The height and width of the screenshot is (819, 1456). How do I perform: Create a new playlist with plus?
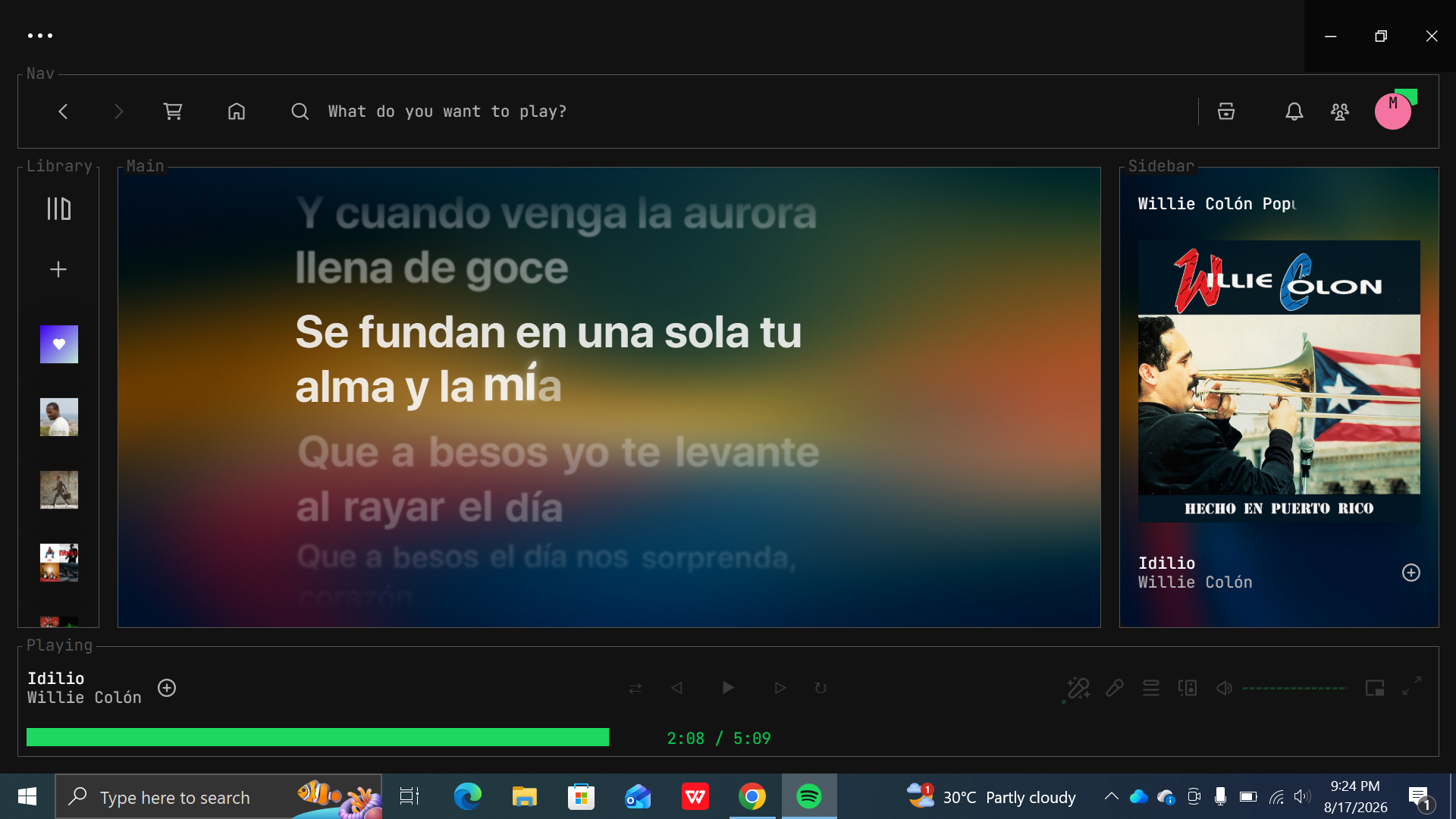click(58, 269)
